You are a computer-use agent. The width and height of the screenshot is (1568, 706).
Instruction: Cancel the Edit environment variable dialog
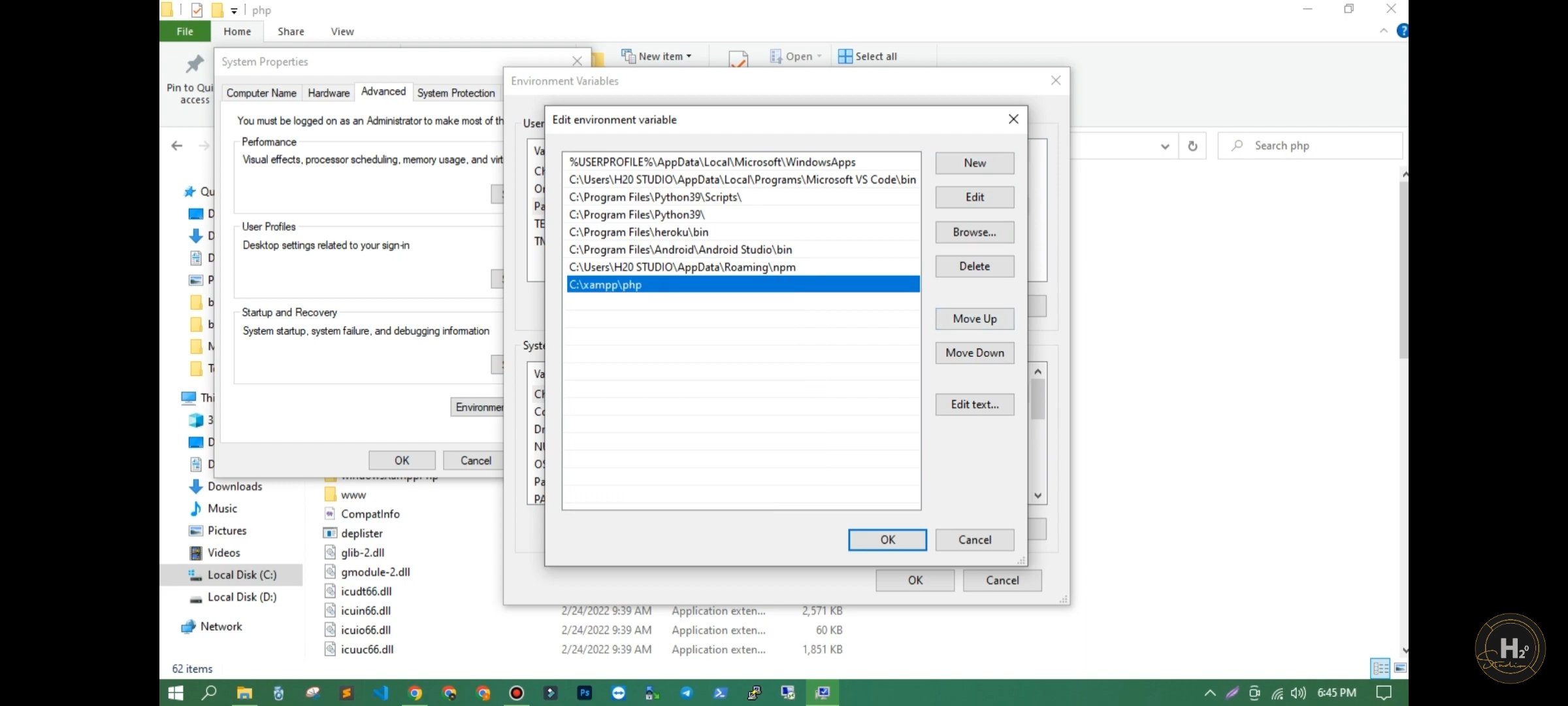coord(975,540)
